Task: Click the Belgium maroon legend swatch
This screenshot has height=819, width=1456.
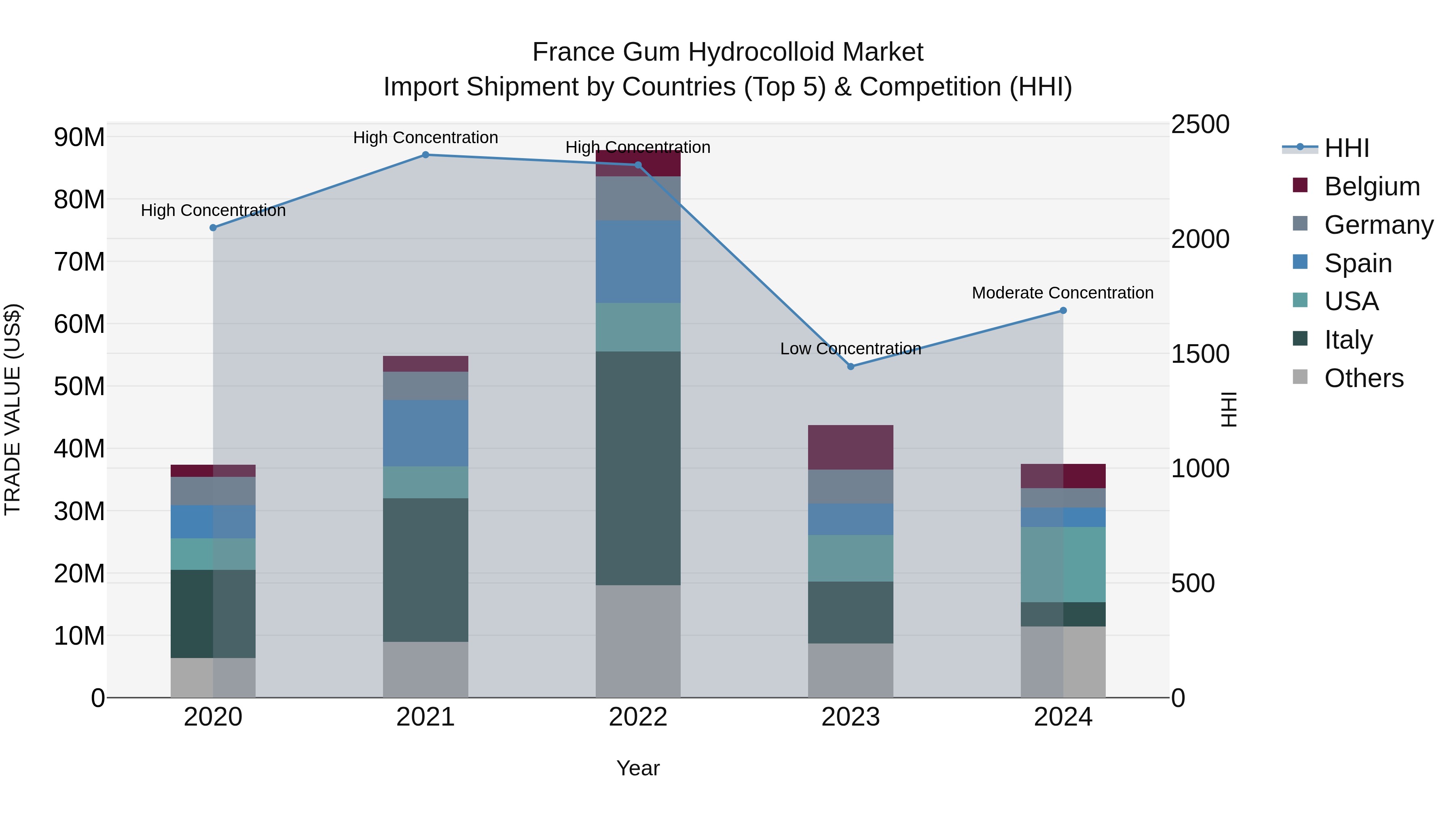Action: (x=1300, y=185)
